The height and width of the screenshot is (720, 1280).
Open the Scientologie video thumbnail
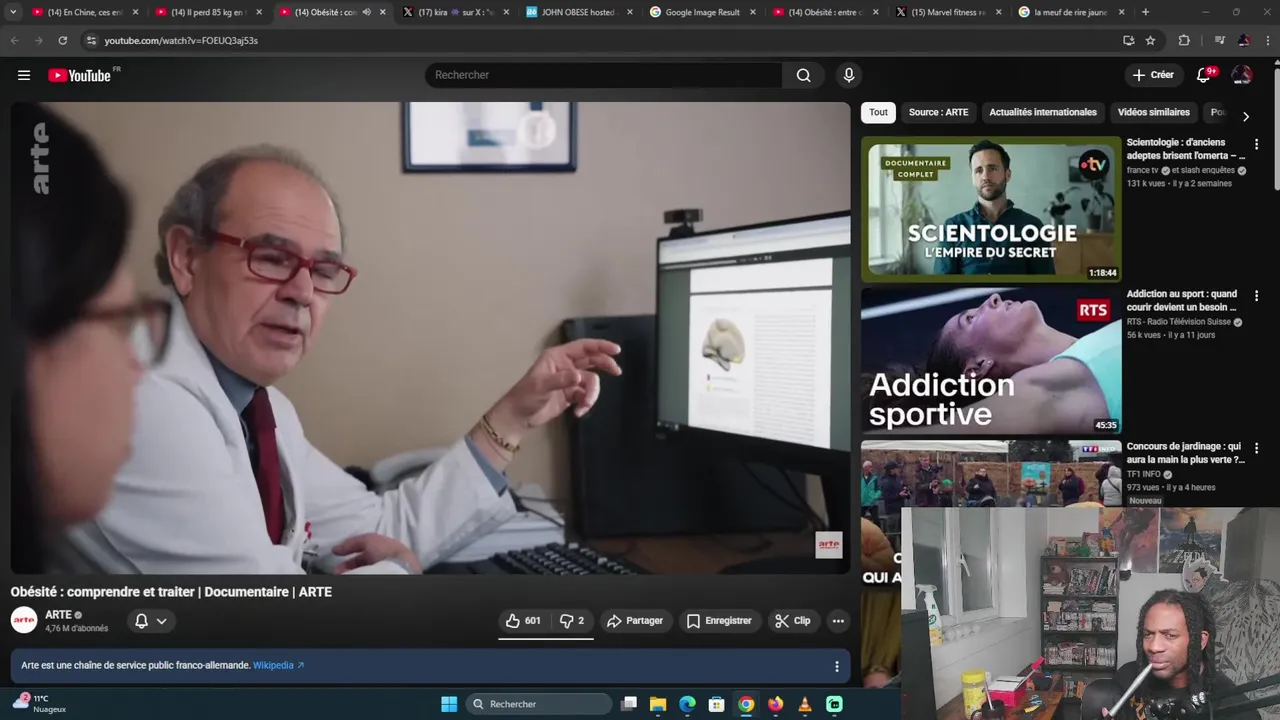(991, 210)
